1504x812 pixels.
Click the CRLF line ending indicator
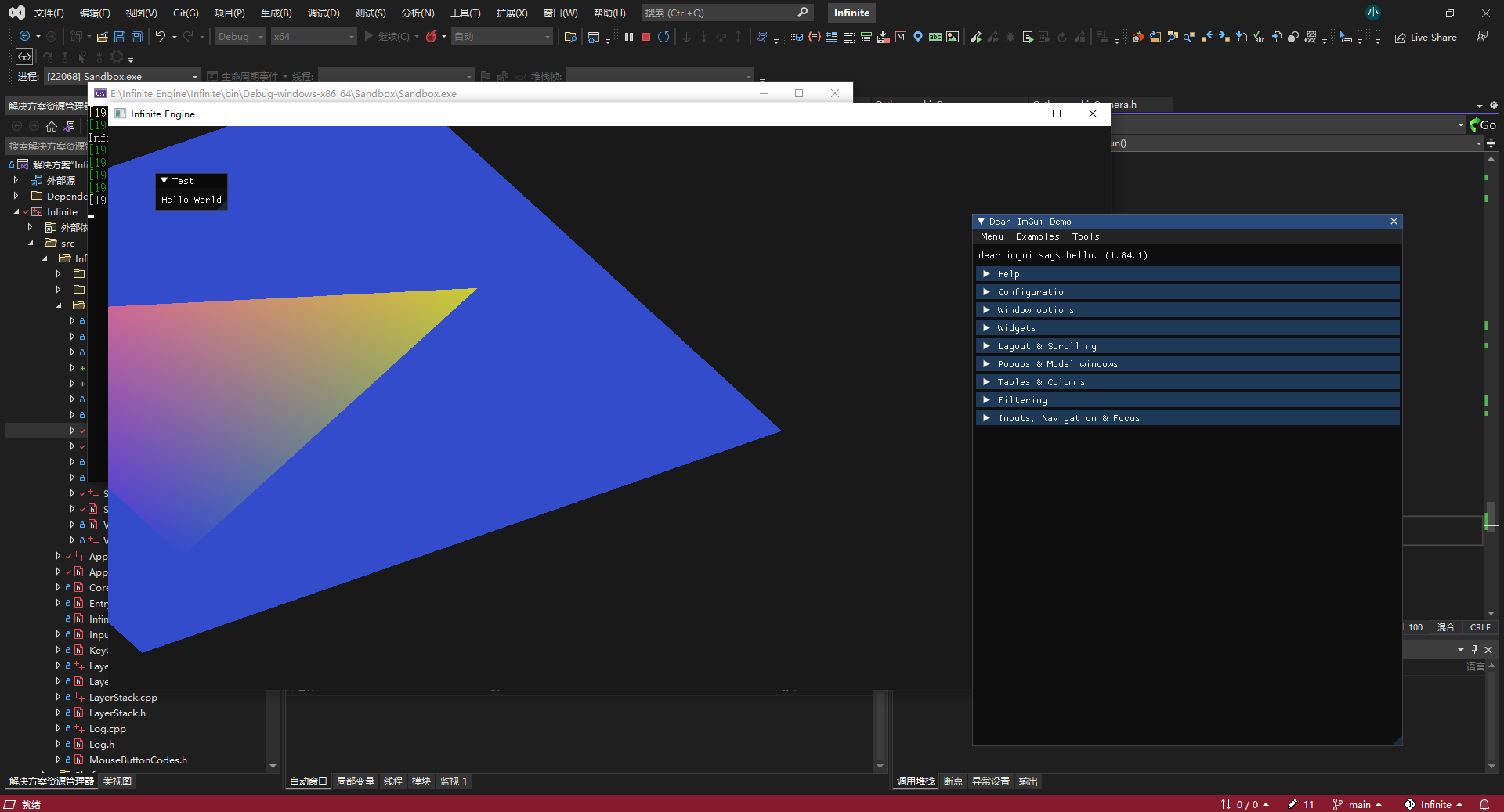1480,627
